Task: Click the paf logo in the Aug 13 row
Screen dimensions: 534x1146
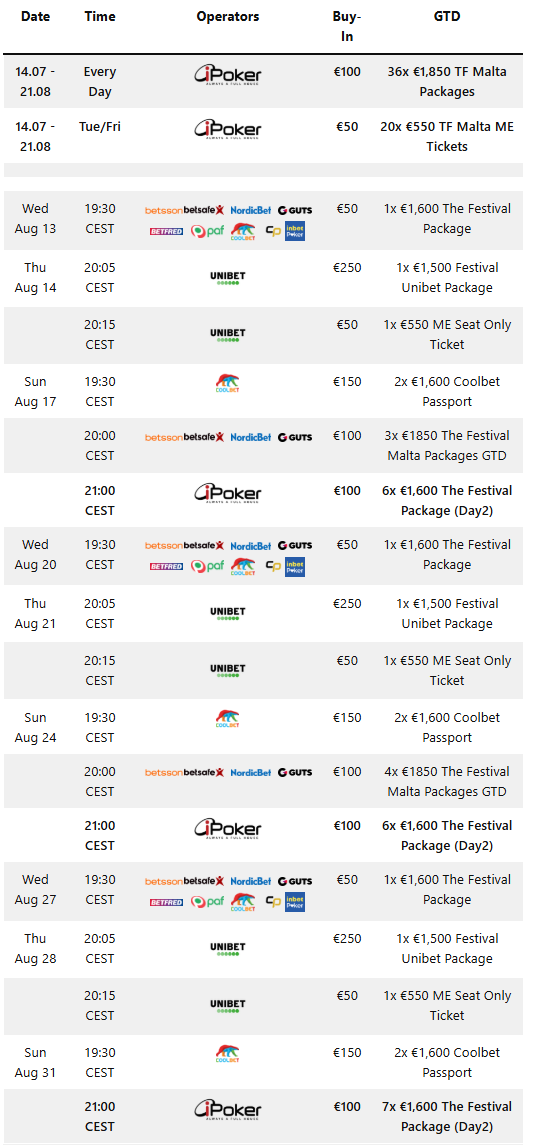Action: click(207, 231)
